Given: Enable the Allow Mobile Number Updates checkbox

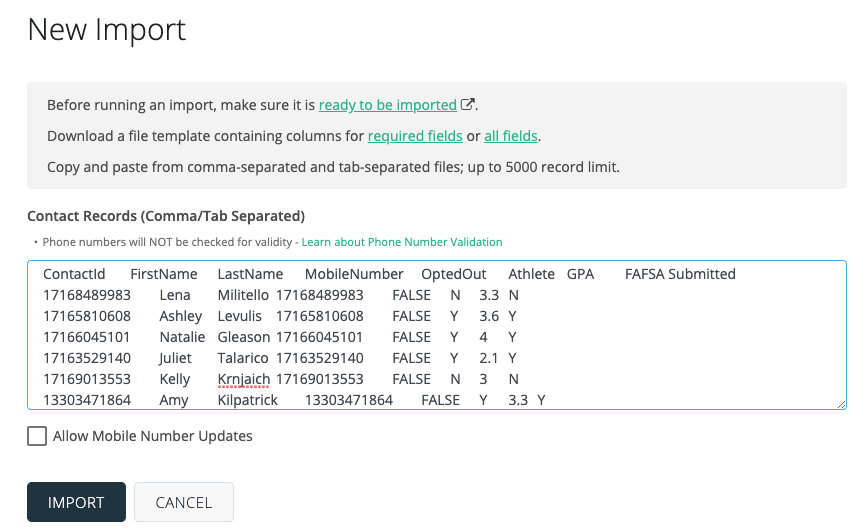Looking at the screenshot, I should [37, 436].
